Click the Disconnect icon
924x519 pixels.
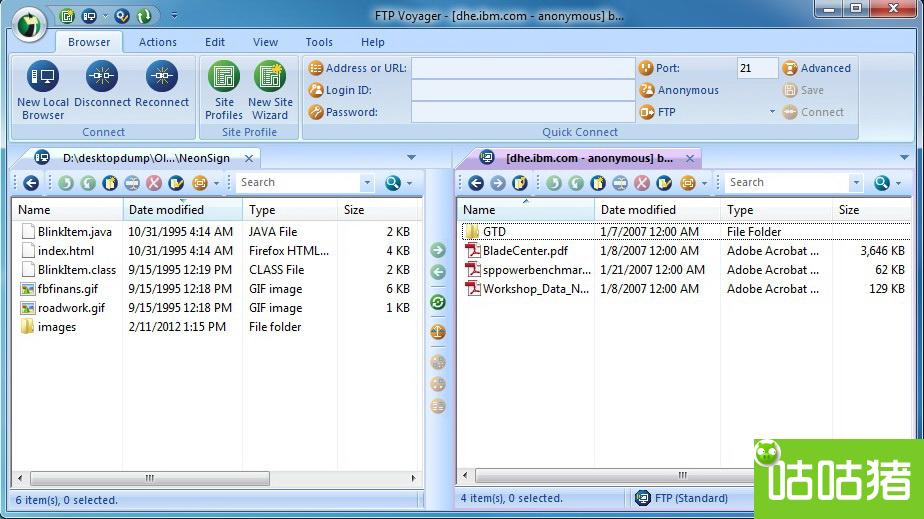point(102,84)
